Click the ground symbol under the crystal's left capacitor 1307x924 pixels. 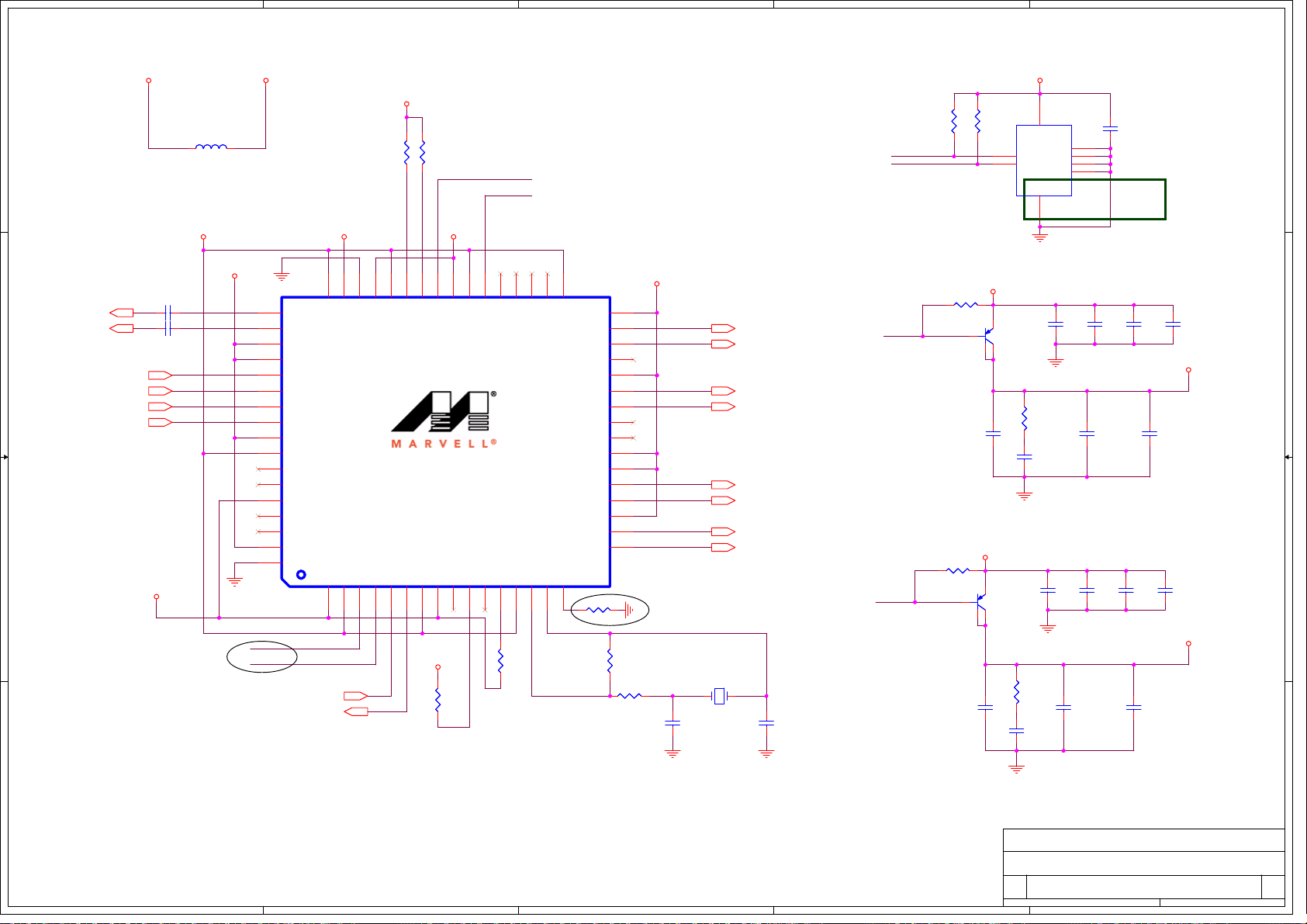(x=673, y=754)
